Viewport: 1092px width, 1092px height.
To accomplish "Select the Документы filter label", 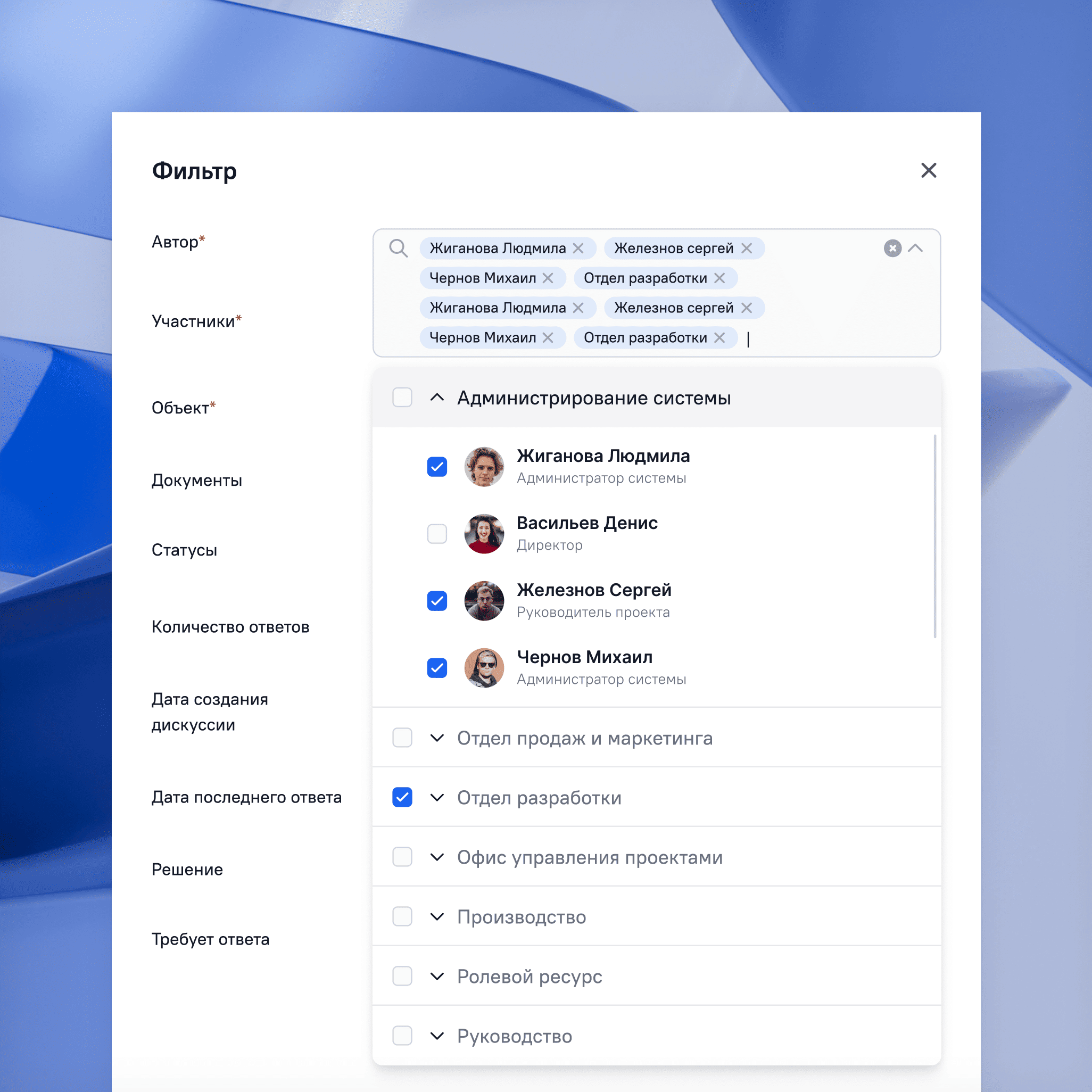I will [197, 481].
